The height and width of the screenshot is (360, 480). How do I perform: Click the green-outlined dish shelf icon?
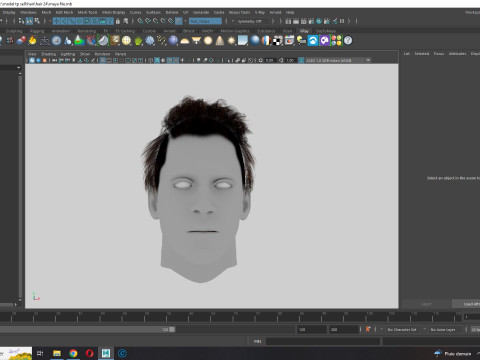[103, 41]
